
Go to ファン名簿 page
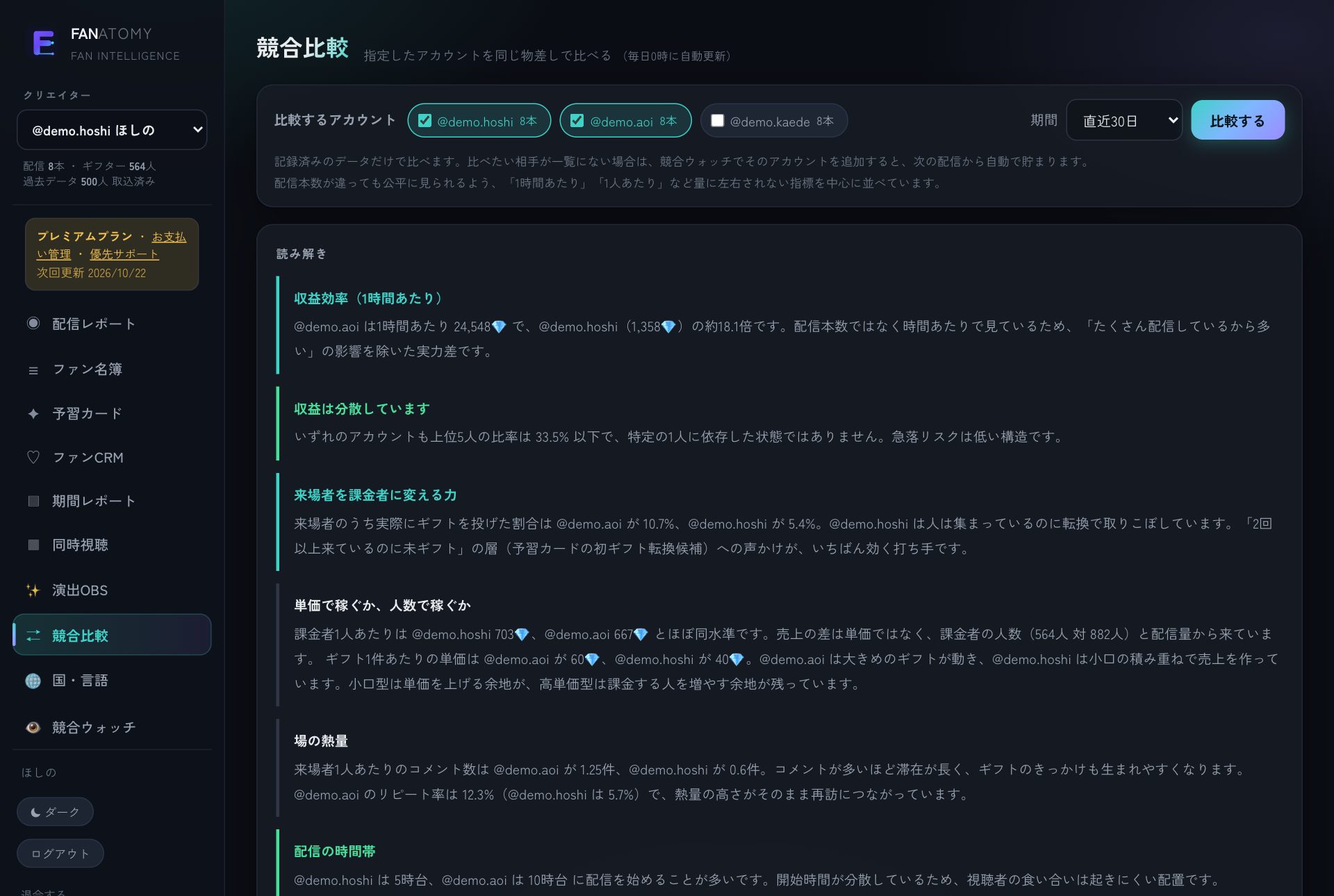click(112, 370)
